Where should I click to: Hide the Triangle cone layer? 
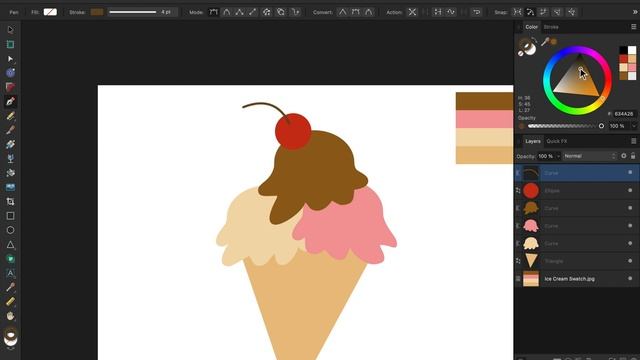630,261
